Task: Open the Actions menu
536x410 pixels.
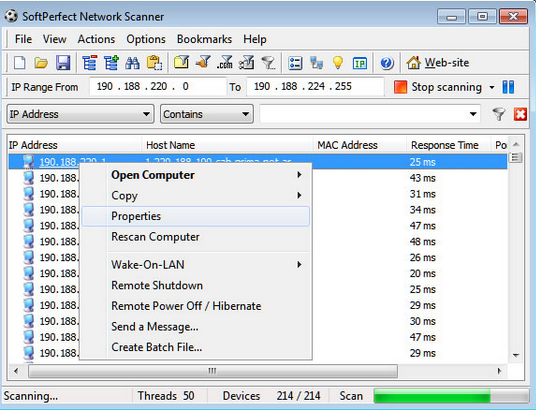Action: (x=96, y=39)
